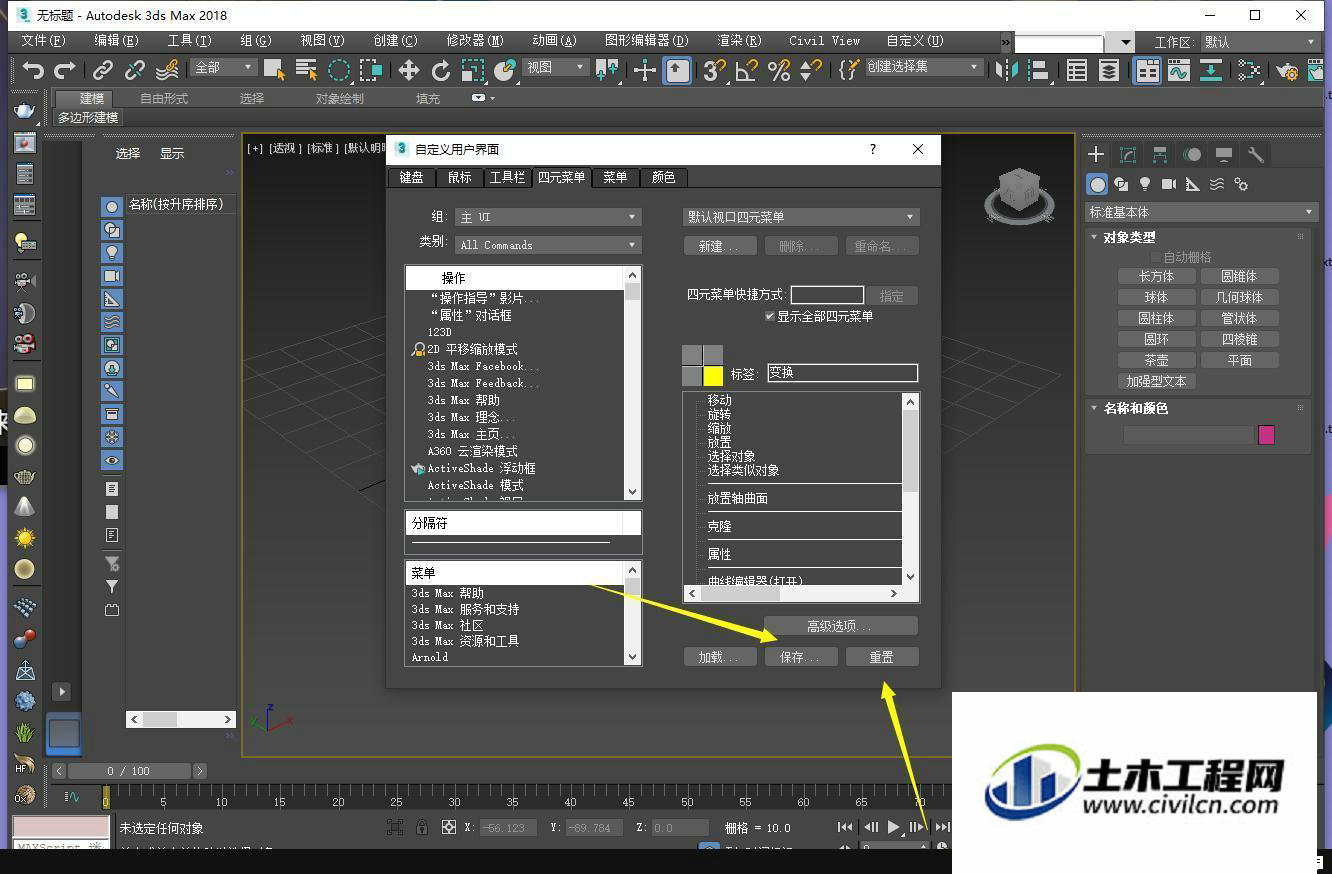Image resolution: width=1332 pixels, height=874 pixels.
Task: Open the Hierarchy panel tab icon
Action: click(1160, 154)
